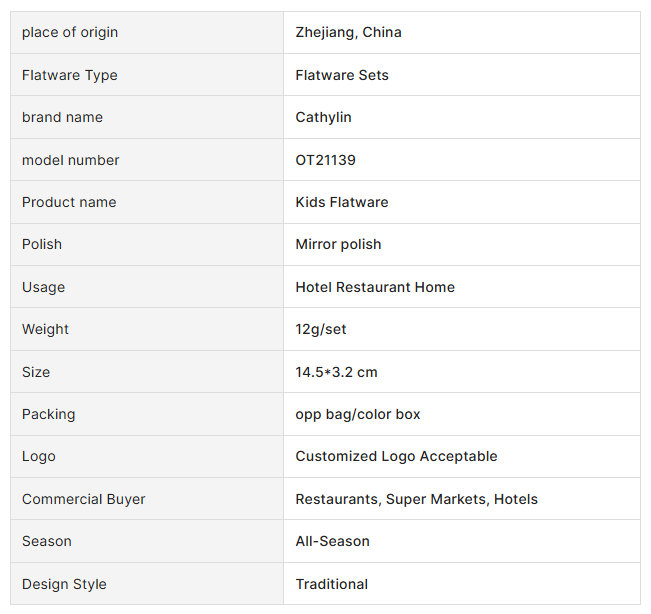
Task: Click the 'Usage' row label
Action: click(x=43, y=287)
